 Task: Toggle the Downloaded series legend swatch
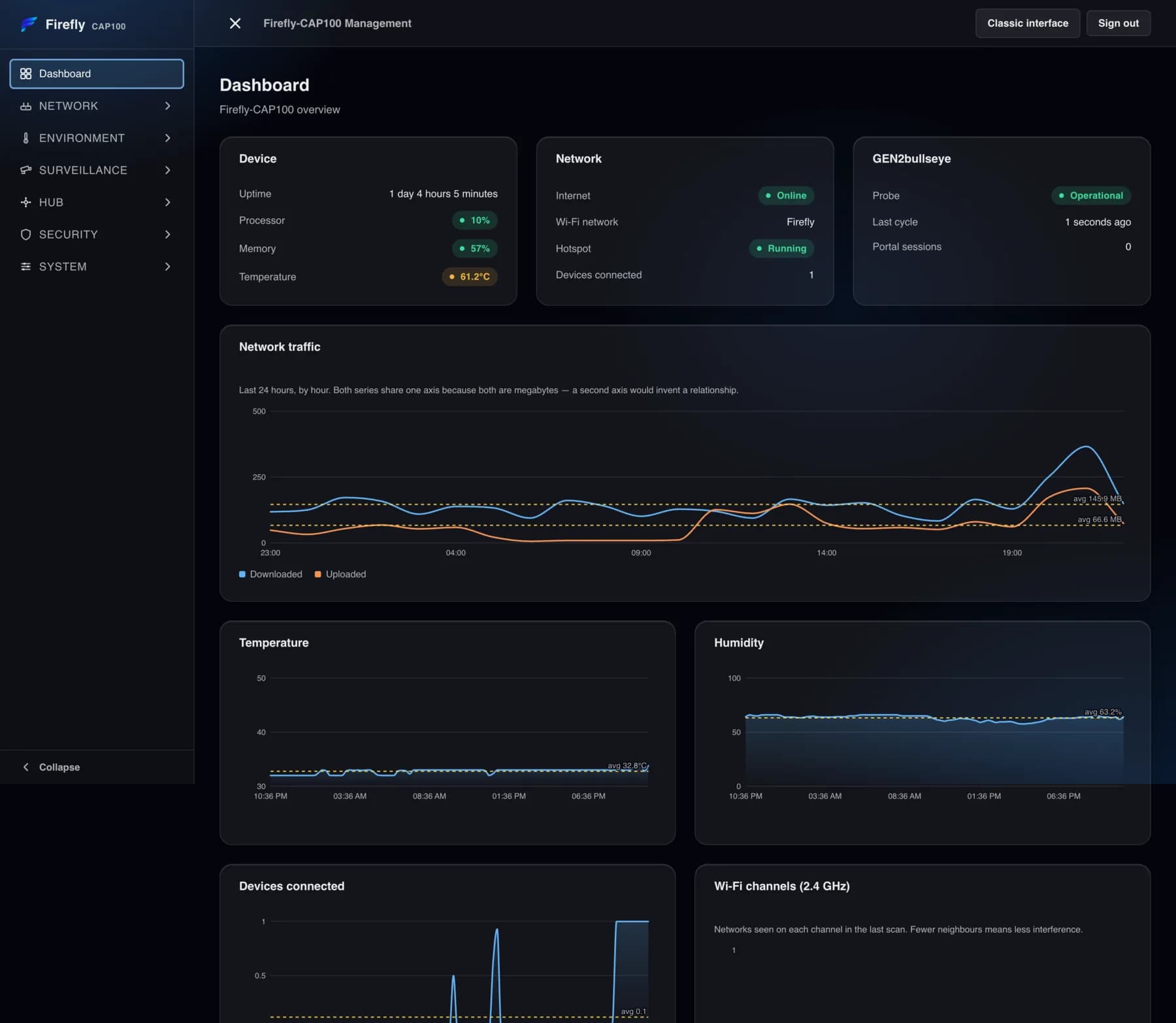pyautogui.click(x=242, y=574)
